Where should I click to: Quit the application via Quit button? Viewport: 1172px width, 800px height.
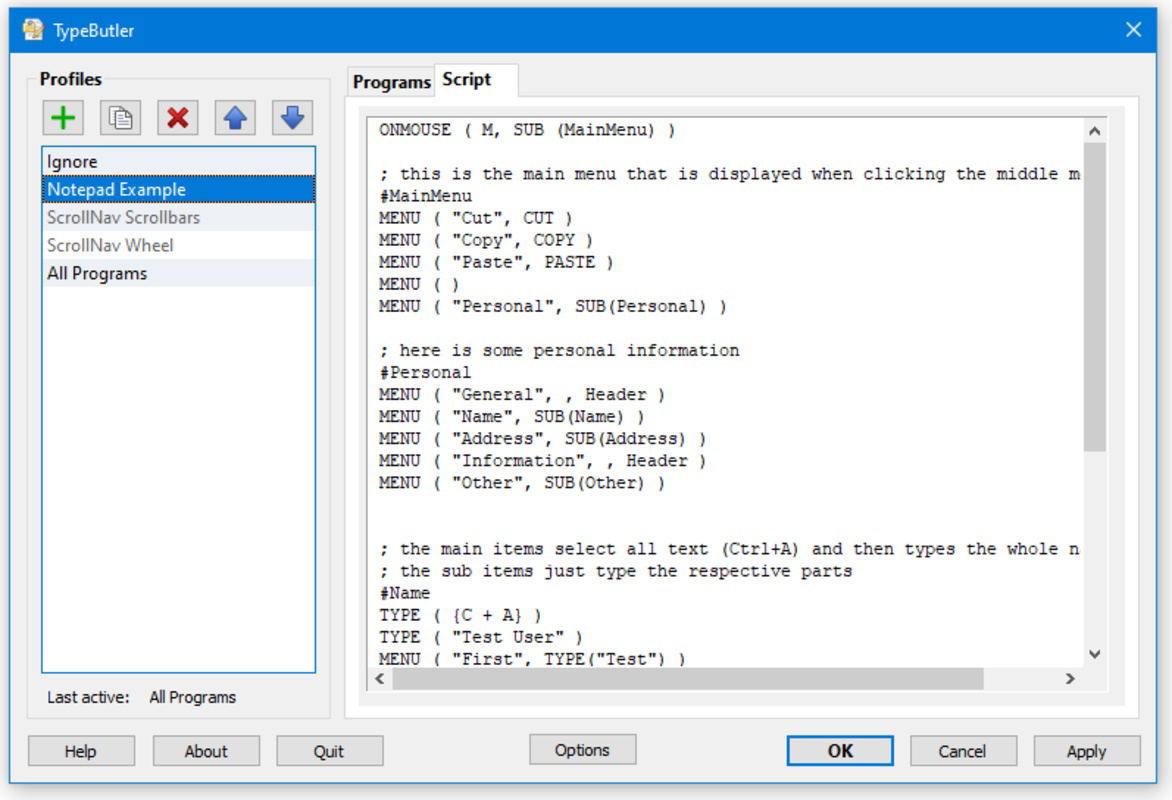330,751
